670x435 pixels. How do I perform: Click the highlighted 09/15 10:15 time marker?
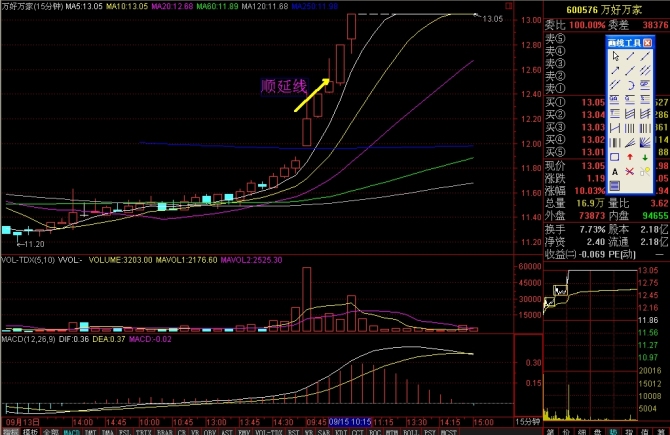click(x=350, y=422)
